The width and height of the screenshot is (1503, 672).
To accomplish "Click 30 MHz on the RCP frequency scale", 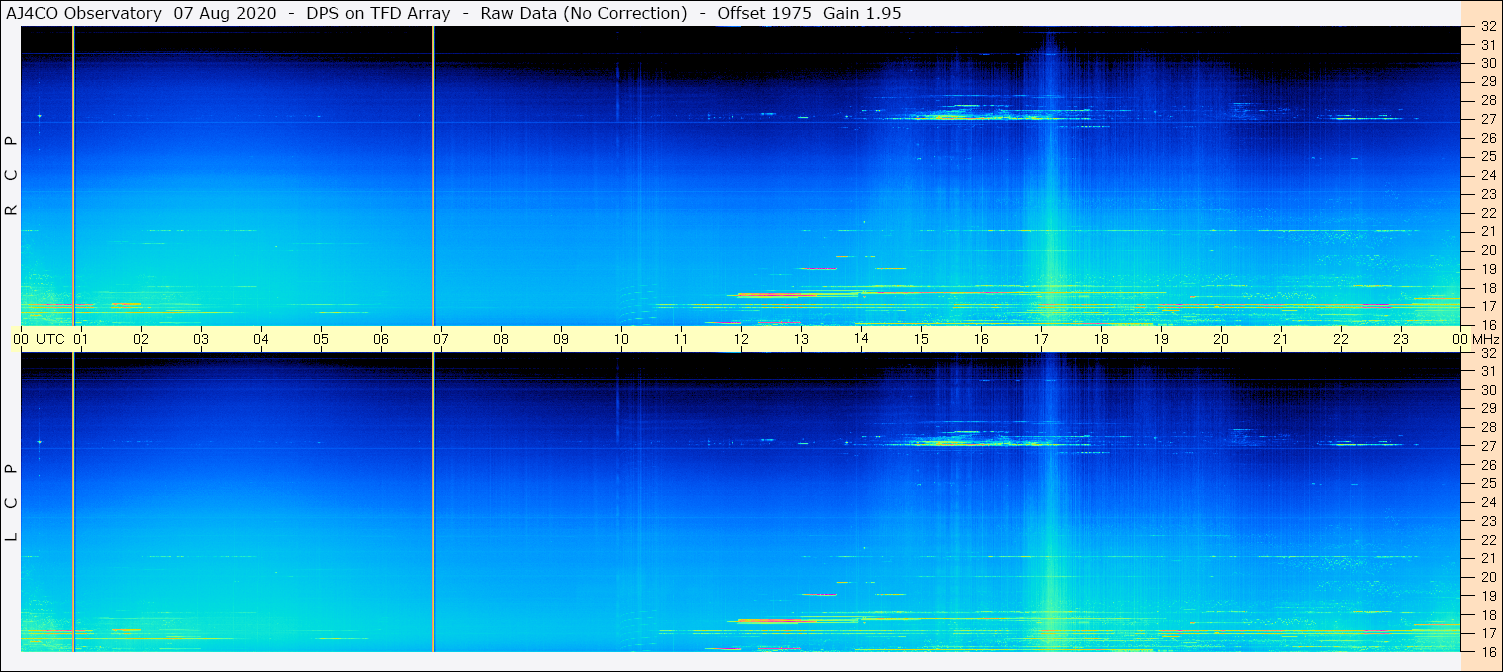I will pyautogui.click(x=1488, y=63).
